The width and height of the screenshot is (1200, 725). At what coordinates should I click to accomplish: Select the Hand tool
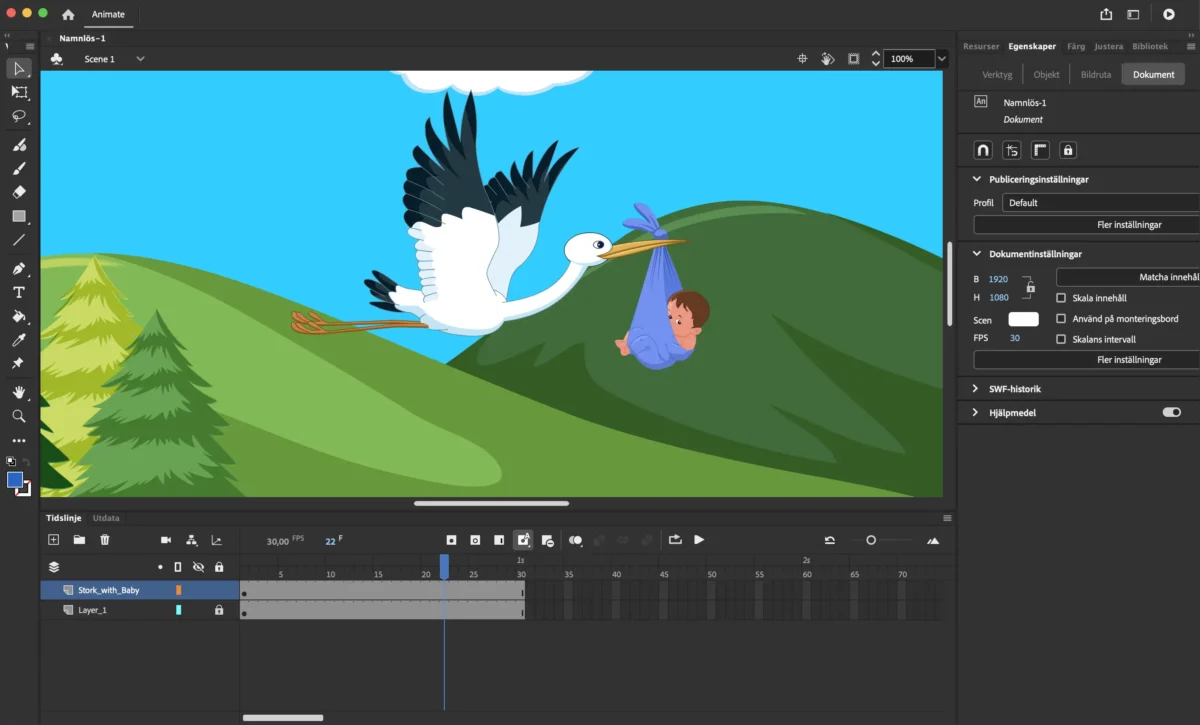[x=19, y=392]
